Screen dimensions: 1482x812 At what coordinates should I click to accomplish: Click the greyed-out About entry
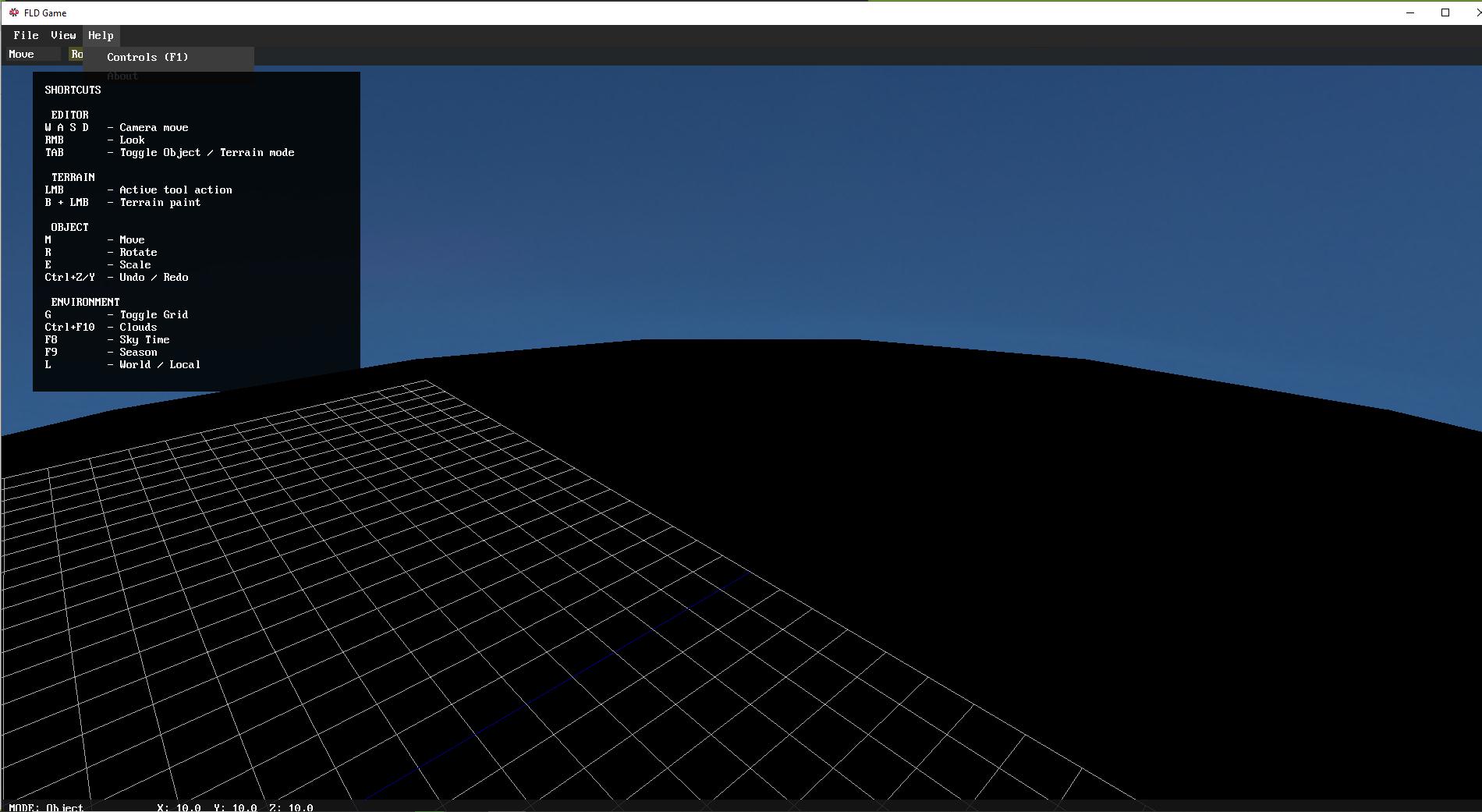[122, 76]
